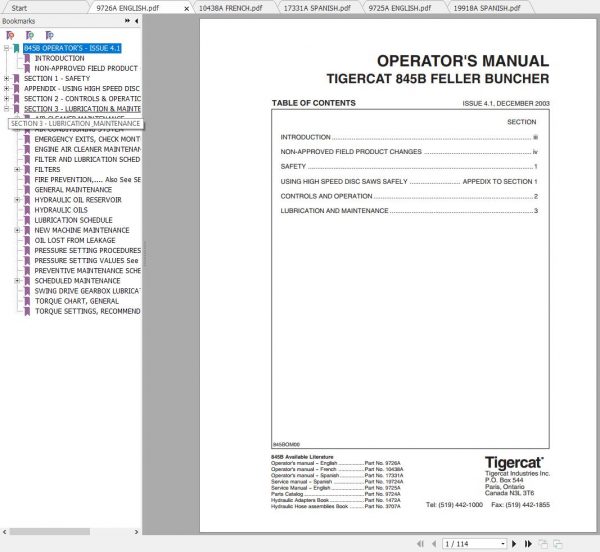Switch to single page view icon
This screenshot has height=552, width=600.
click(x=543, y=544)
